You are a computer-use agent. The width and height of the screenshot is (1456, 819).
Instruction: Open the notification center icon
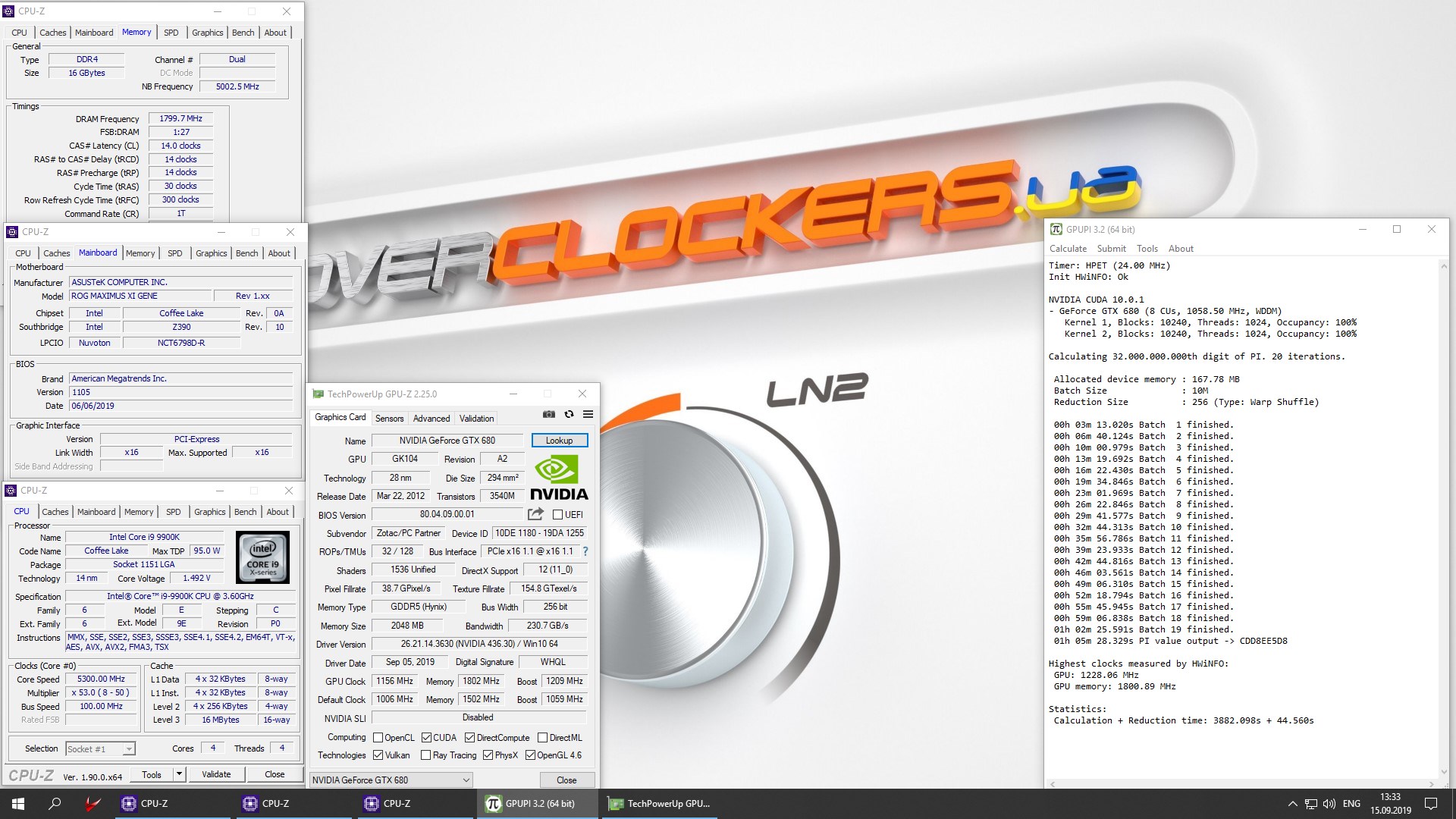click(1431, 804)
